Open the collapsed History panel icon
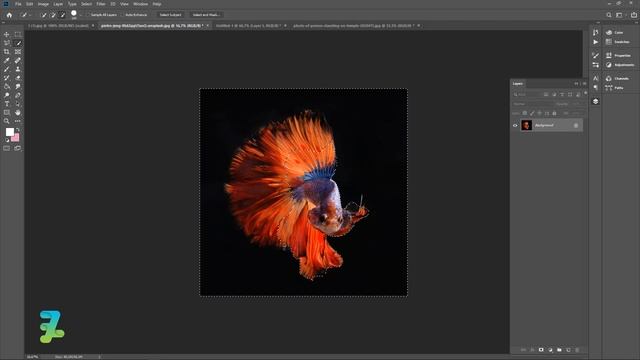 [596, 32]
